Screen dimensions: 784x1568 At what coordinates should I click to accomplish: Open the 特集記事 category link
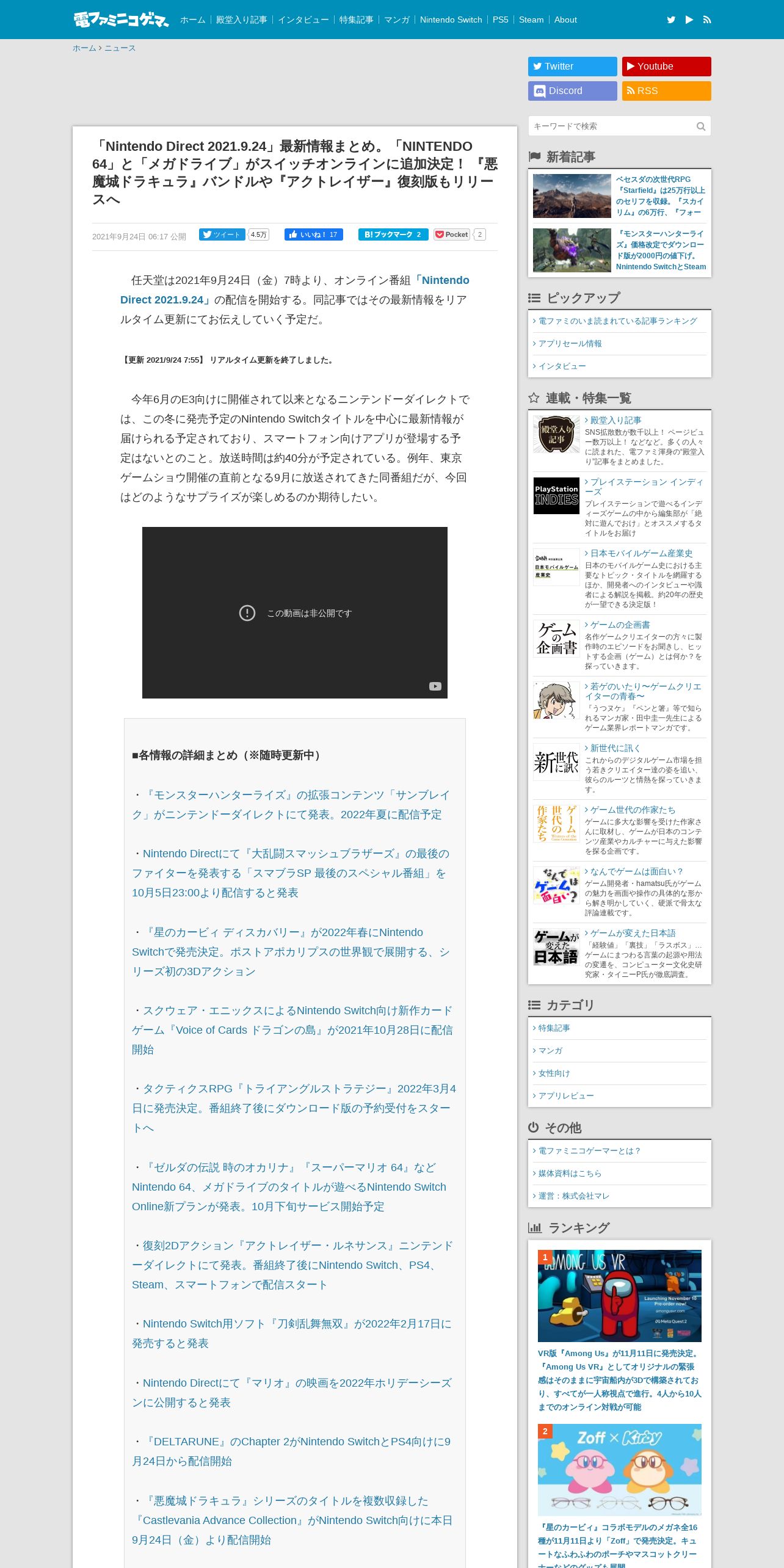pos(554,1028)
